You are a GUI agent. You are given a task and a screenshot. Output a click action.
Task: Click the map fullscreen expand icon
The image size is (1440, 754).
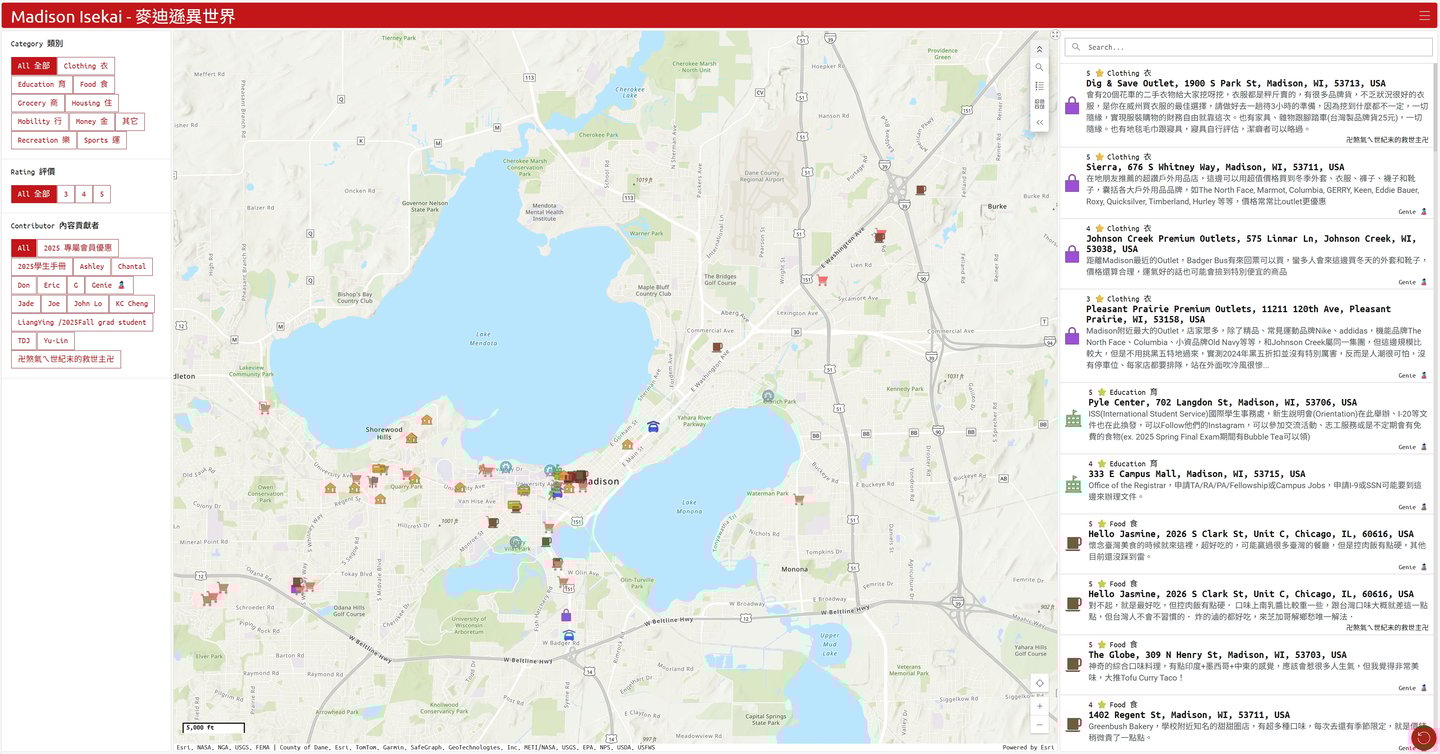[1055, 34]
